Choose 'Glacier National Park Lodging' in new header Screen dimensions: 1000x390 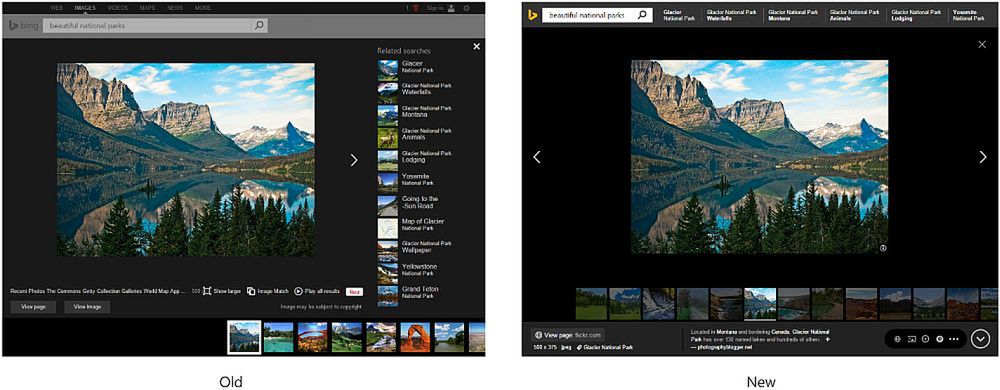(916, 15)
